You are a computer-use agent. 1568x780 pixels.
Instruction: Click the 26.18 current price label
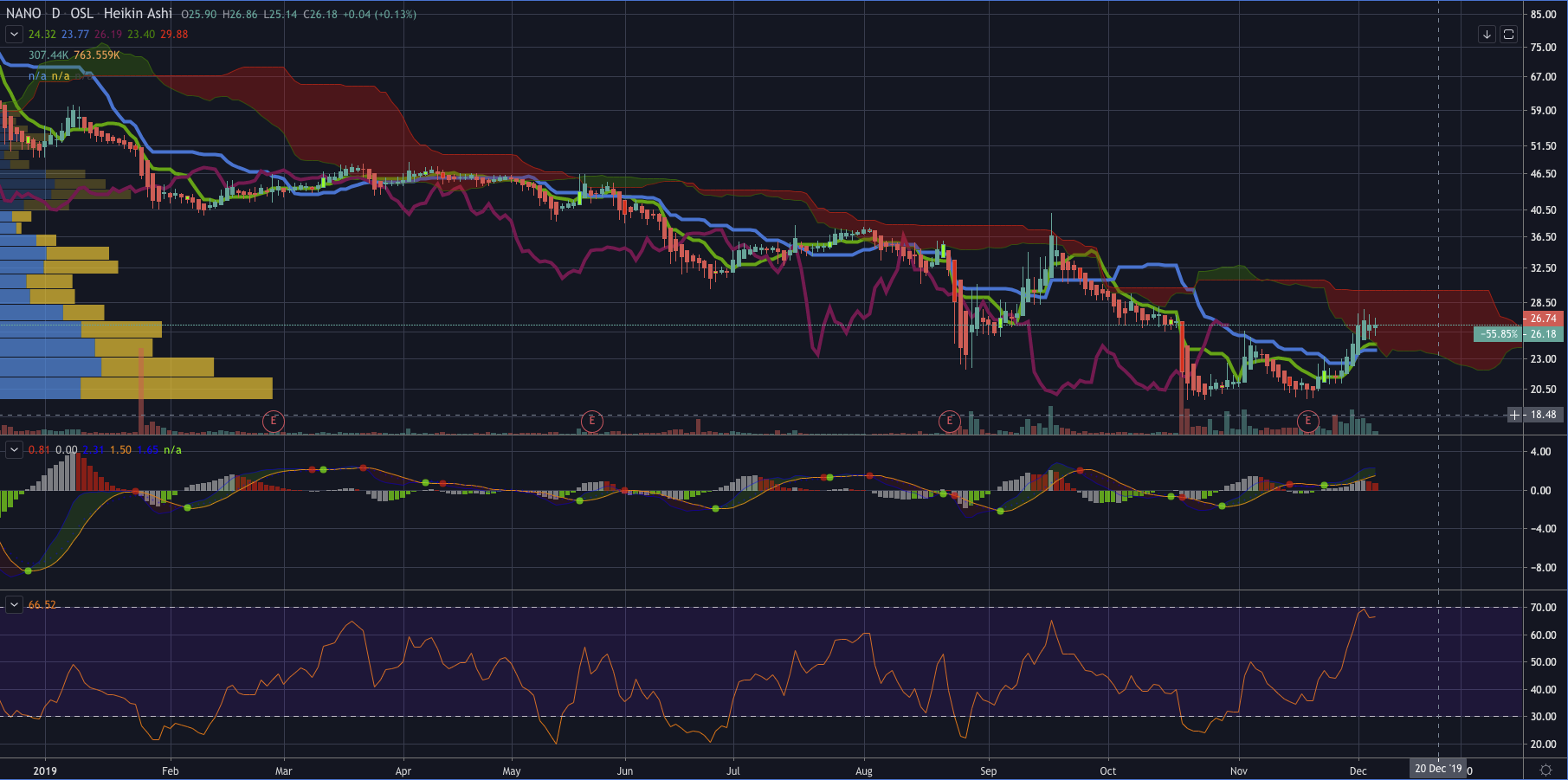pos(1542,334)
